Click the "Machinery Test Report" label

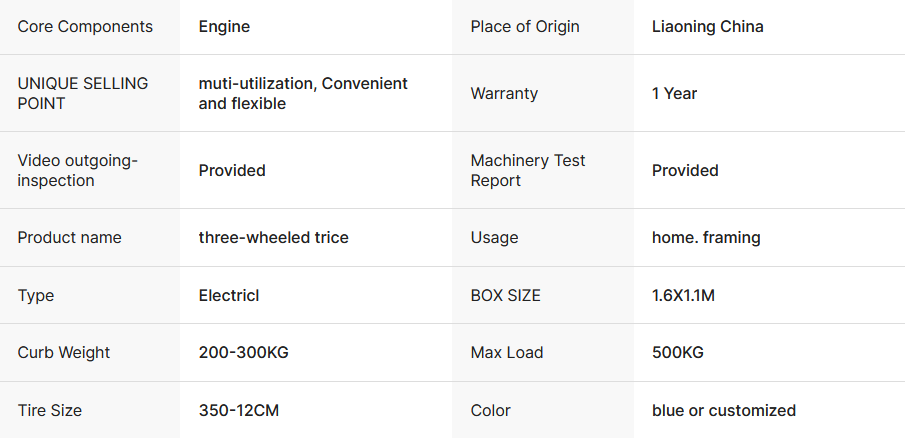[527, 170]
